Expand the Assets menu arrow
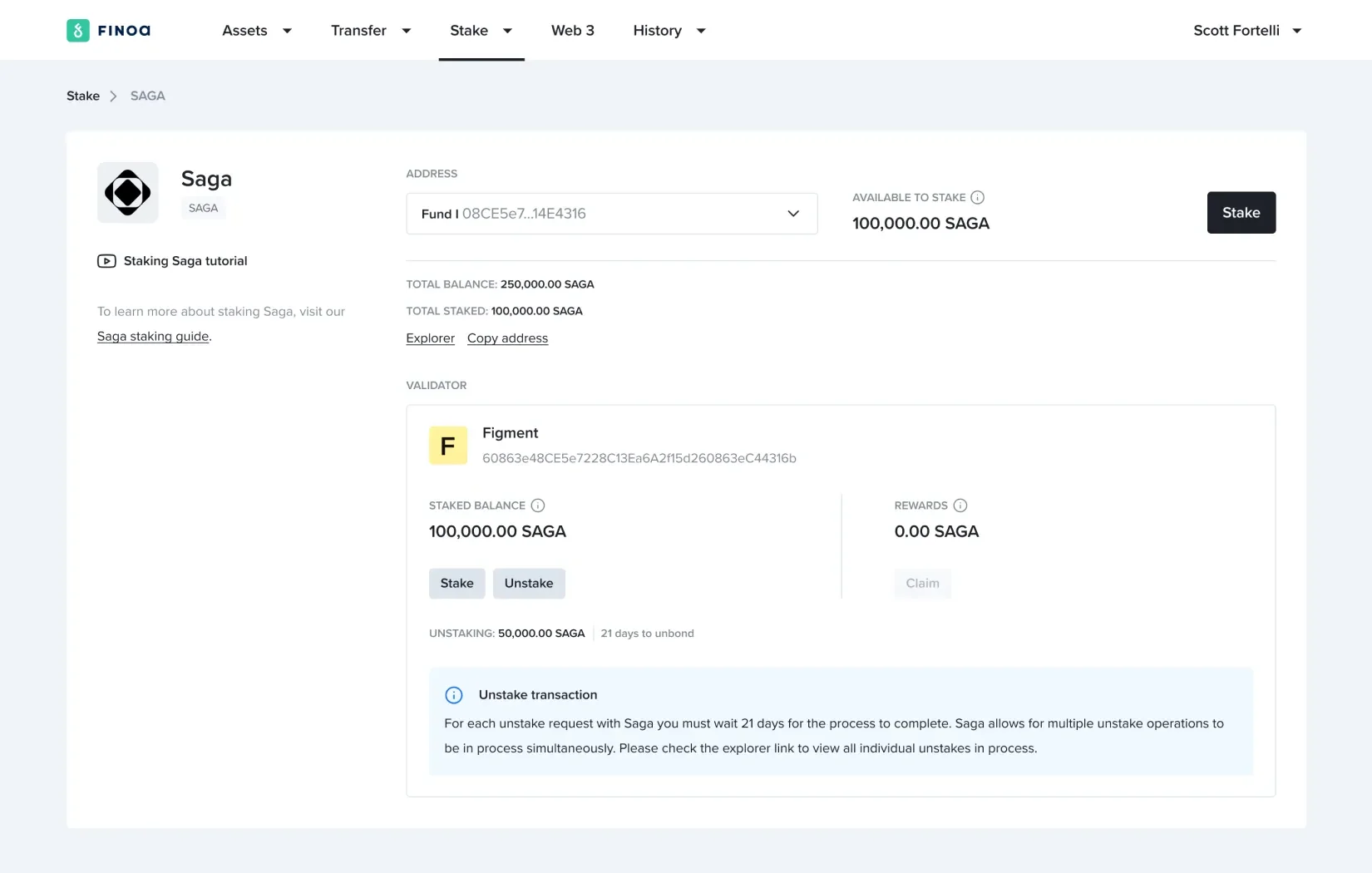The height and width of the screenshot is (873, 1372). (x=287, y=31)
